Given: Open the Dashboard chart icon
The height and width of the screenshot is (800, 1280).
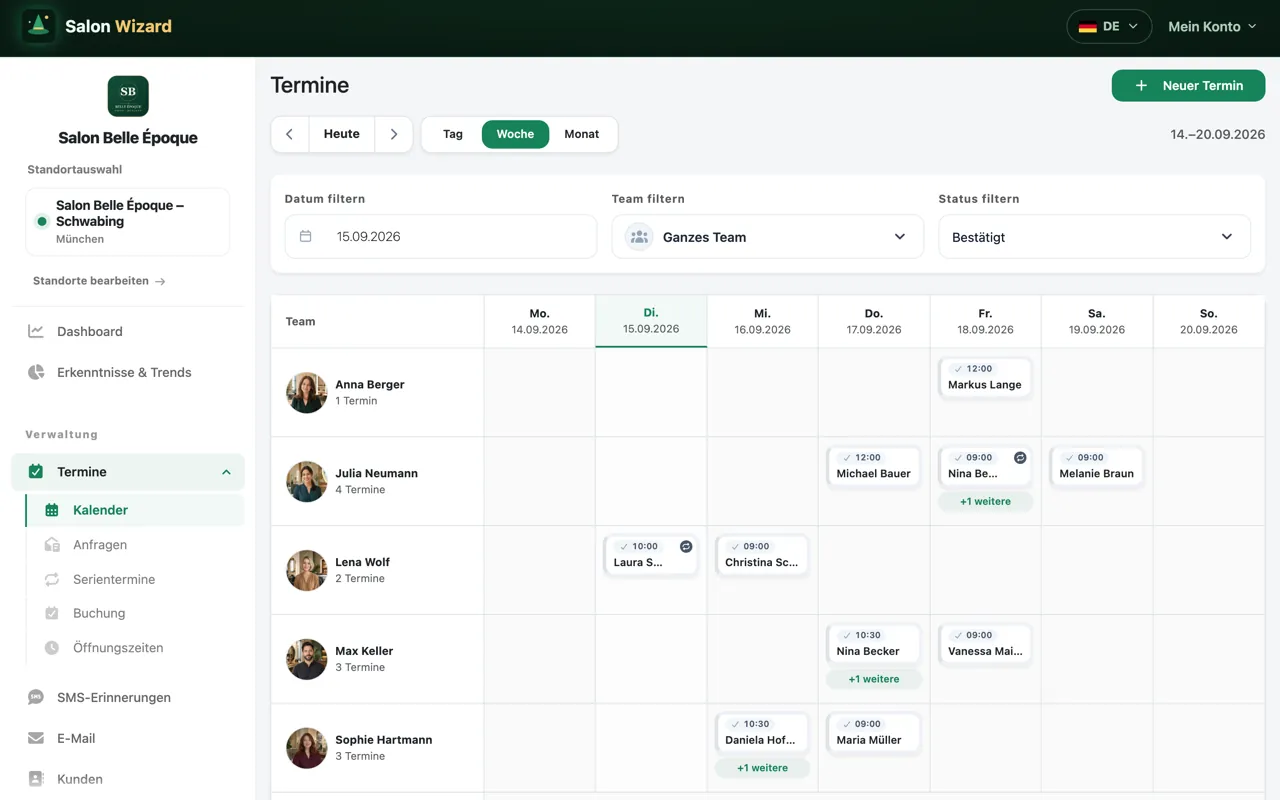Looking at the screenshot, I should pyautogui.click(x=36, y=331).
